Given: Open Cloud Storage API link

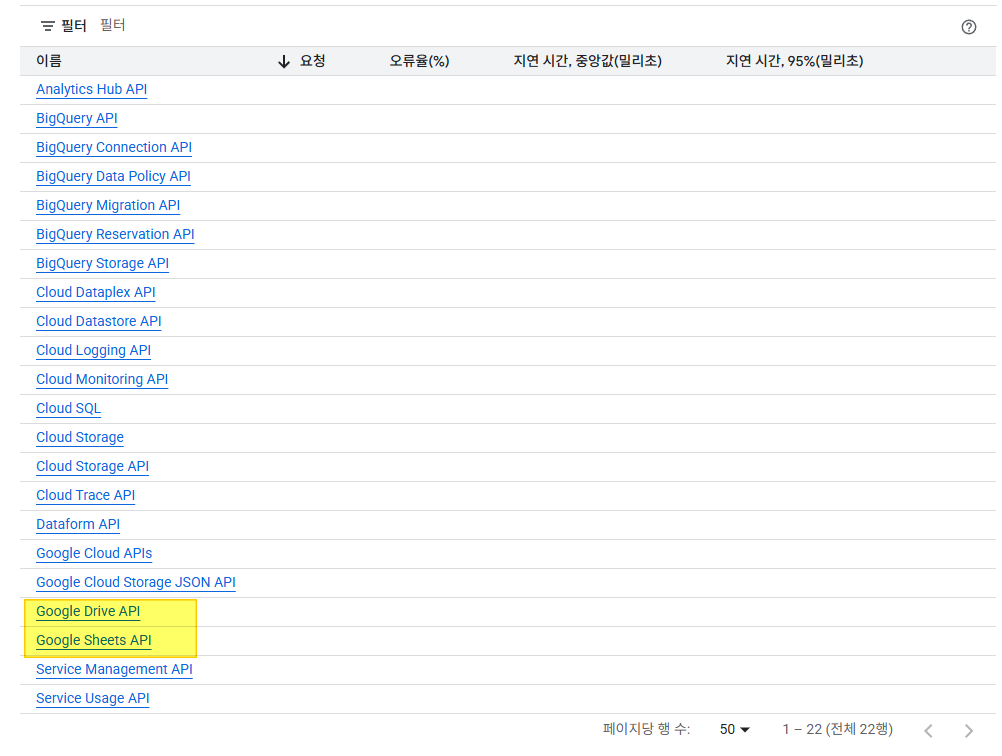Looking at the screenshot, I should pyautogui.click(x=92, y=467).
